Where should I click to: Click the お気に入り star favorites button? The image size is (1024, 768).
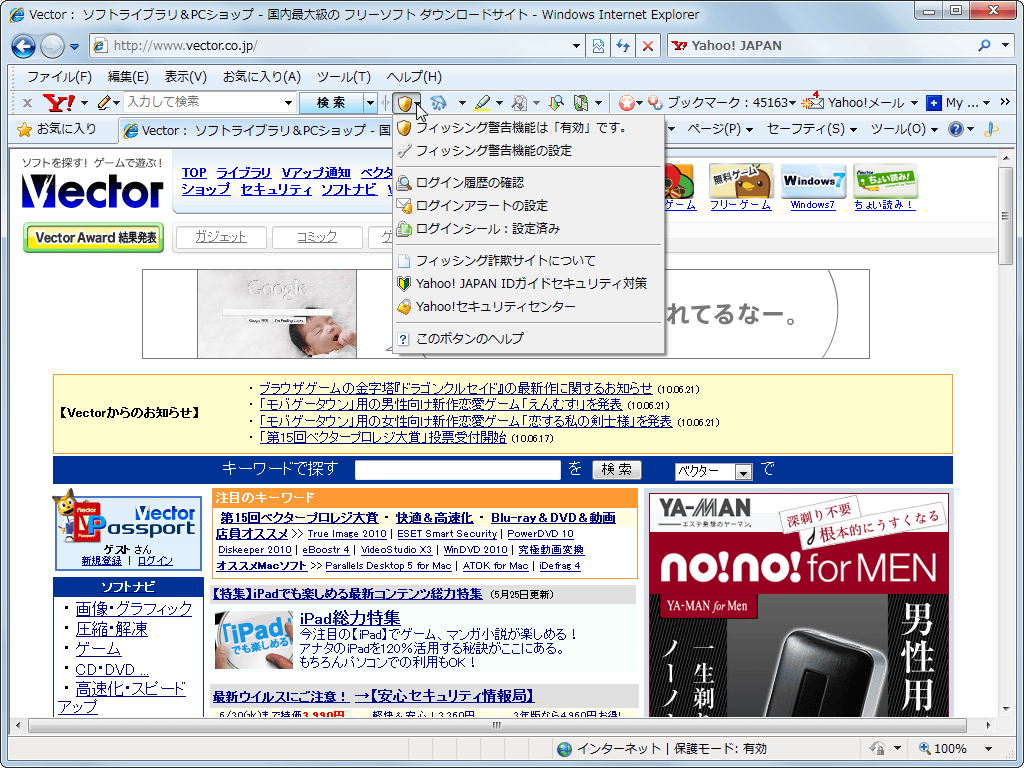(x=57, y=129)
